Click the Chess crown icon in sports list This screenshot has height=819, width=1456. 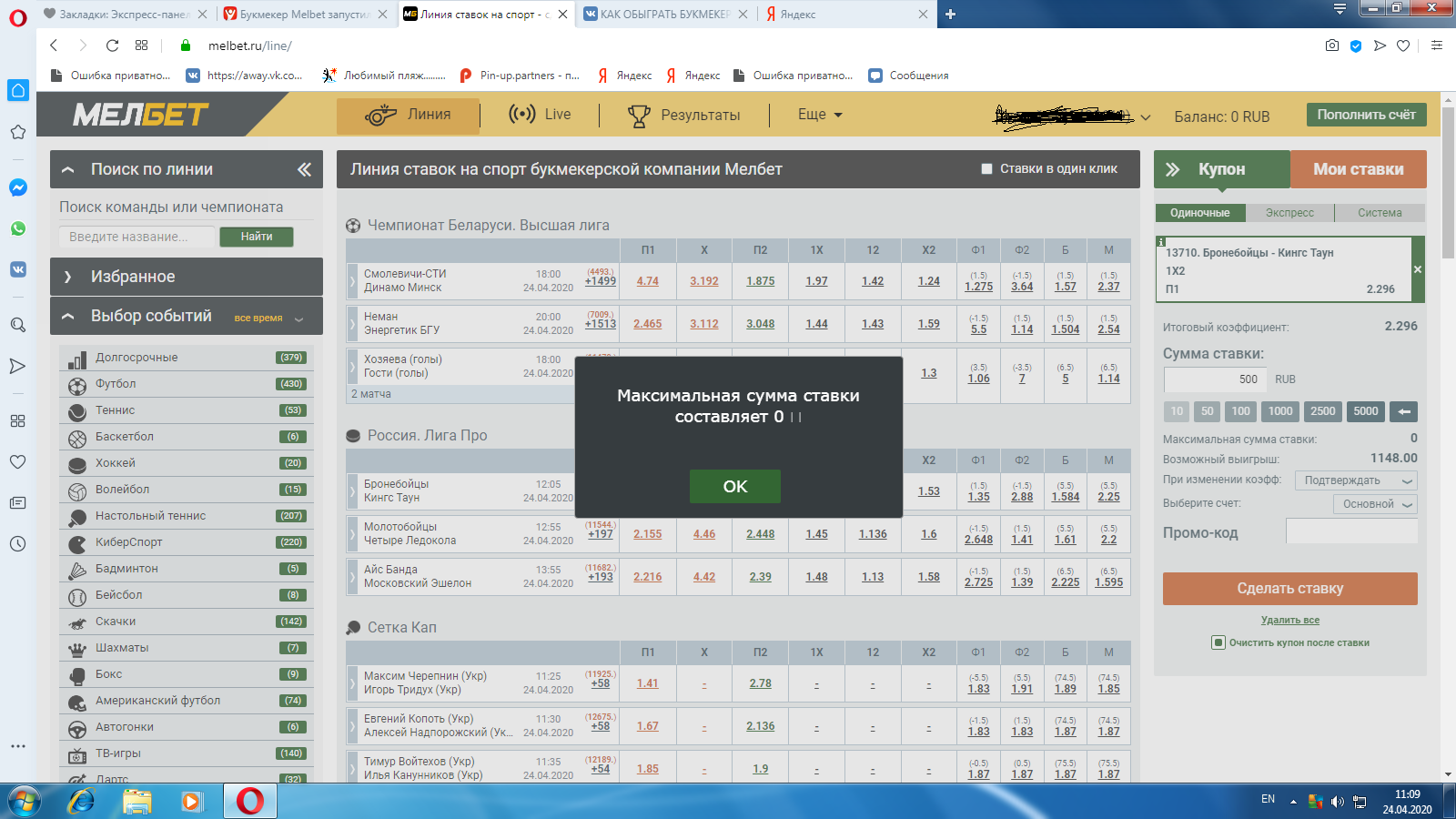(x=77, y=649)
